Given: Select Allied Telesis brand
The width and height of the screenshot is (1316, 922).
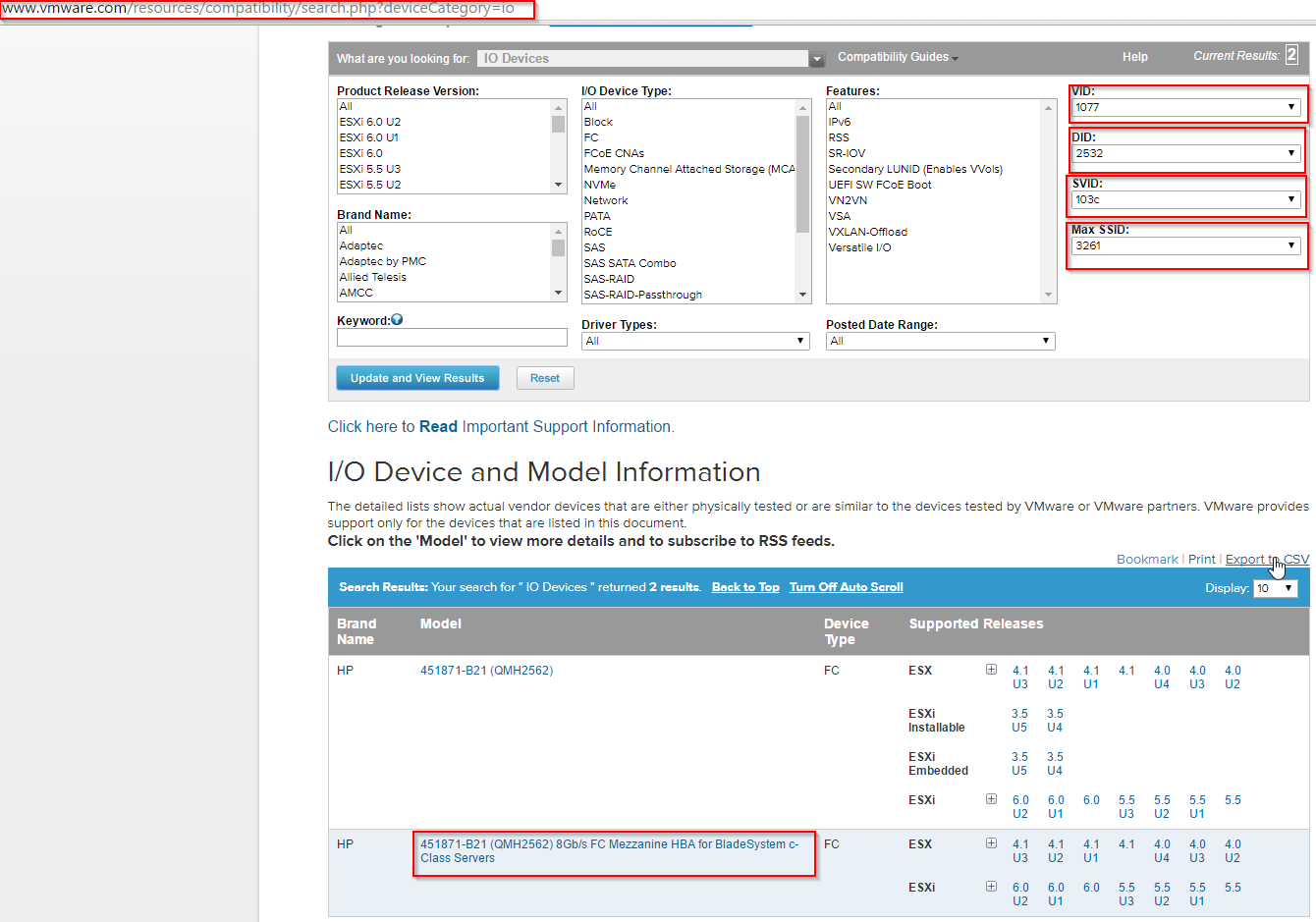Looking at the screenshot, I should 373,277.
